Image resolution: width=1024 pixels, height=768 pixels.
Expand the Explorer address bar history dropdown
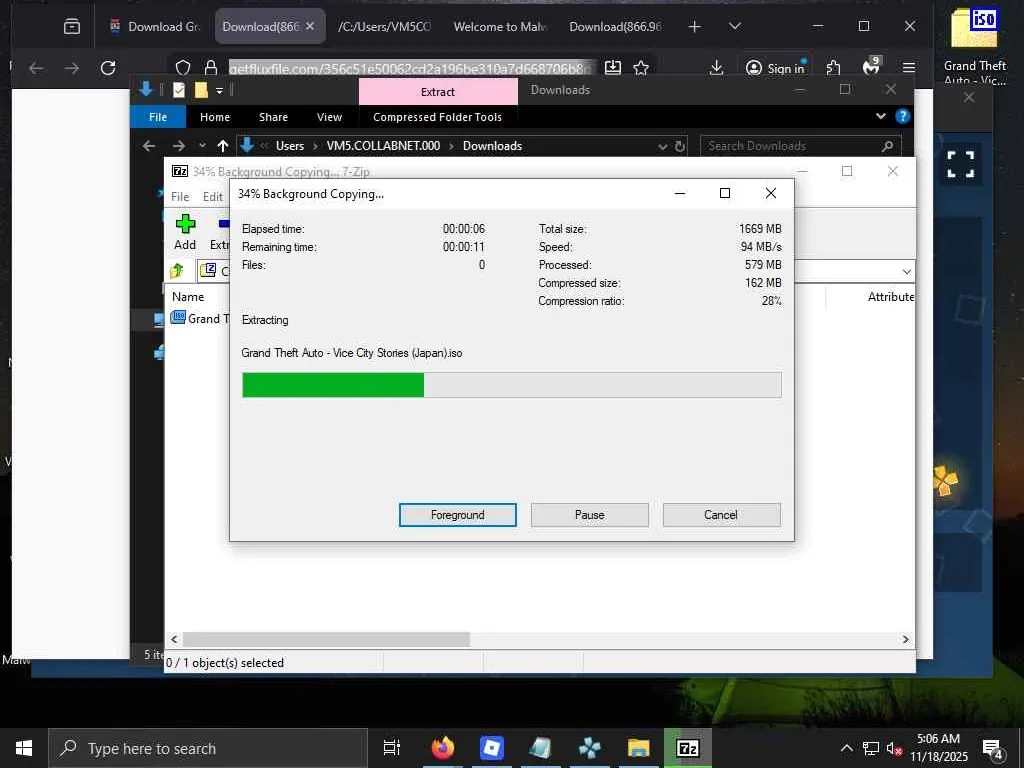[663, 146]
